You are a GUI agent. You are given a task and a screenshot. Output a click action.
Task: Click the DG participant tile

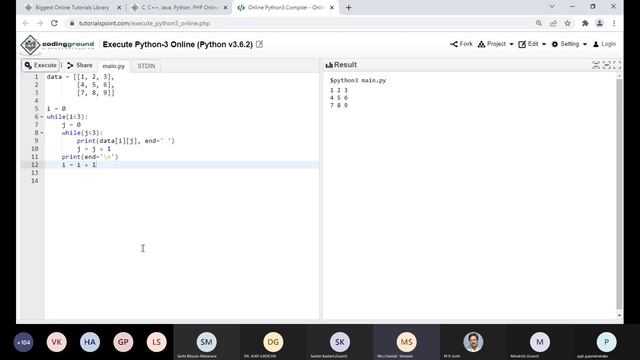click(273, 342)
